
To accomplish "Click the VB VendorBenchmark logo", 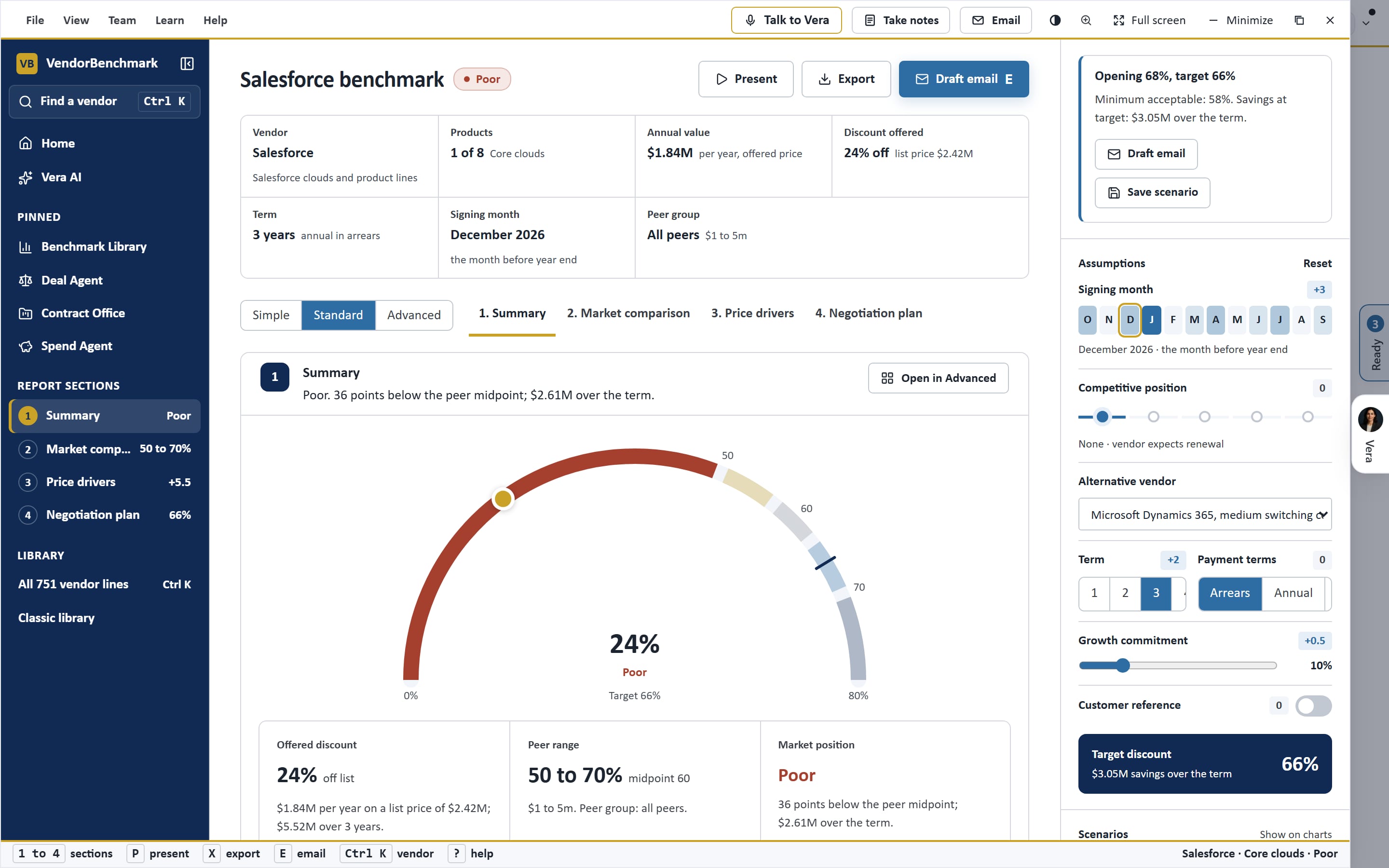I will click(x=27, y=63).
